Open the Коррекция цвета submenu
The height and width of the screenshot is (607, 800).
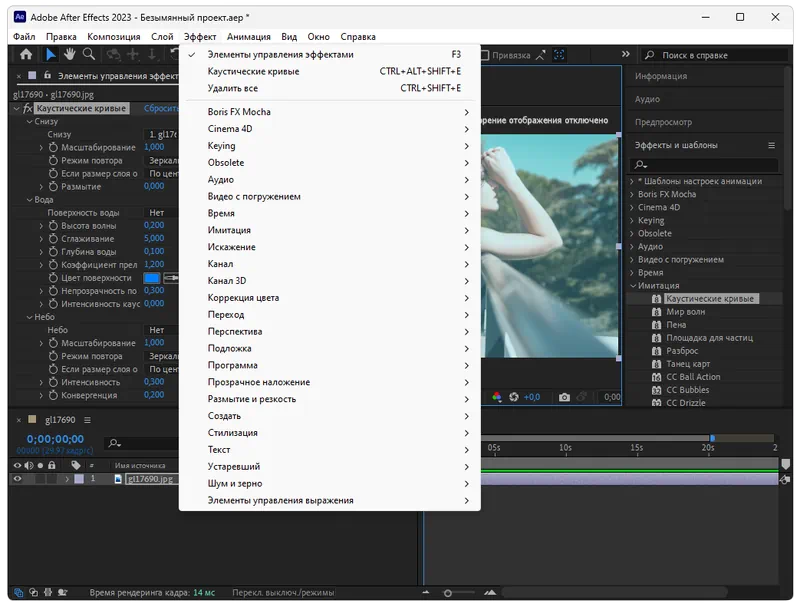[243, 298]
